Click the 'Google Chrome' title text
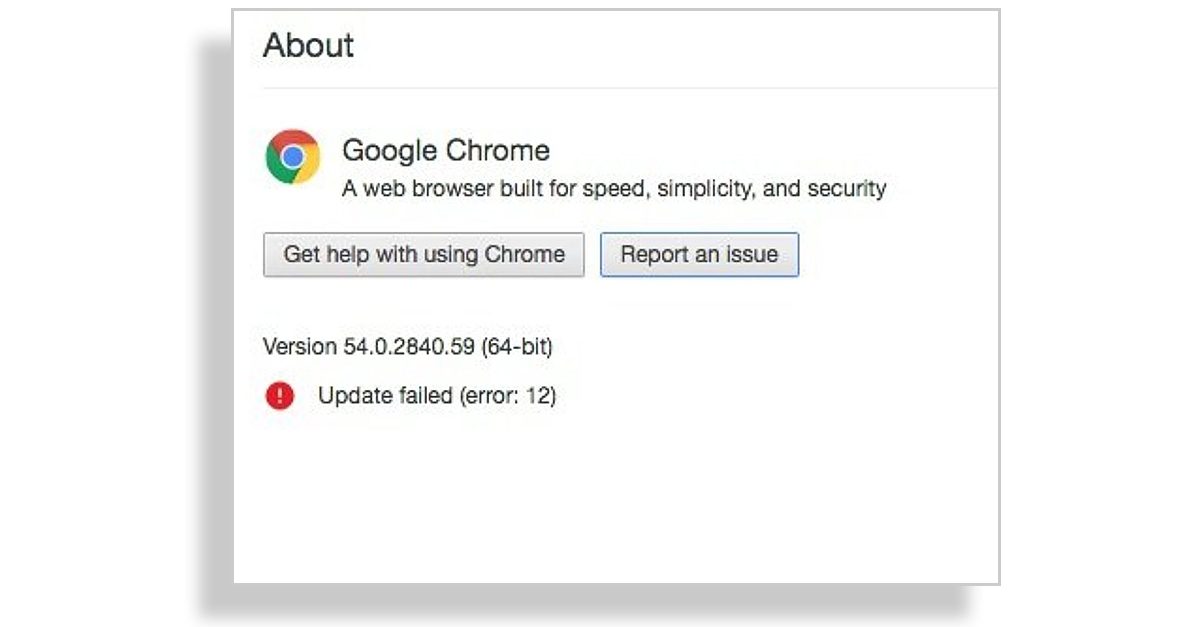The image size is (1200, 627). tap(446, 150)
